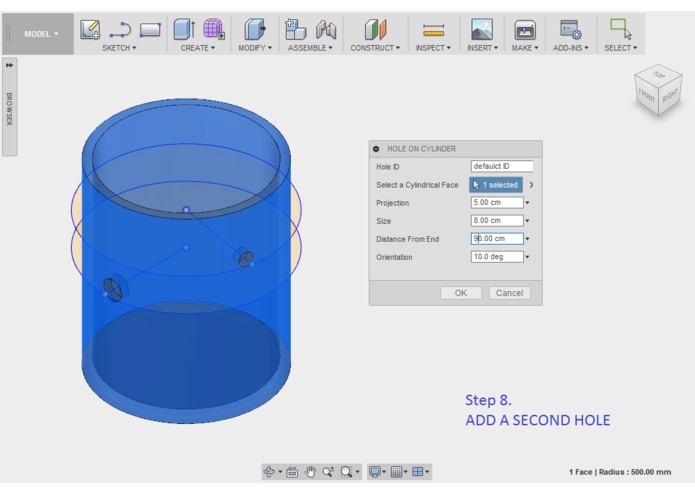695x494 pixels.
Task: Click the Extrude tool icon
Action: [184, 29]
